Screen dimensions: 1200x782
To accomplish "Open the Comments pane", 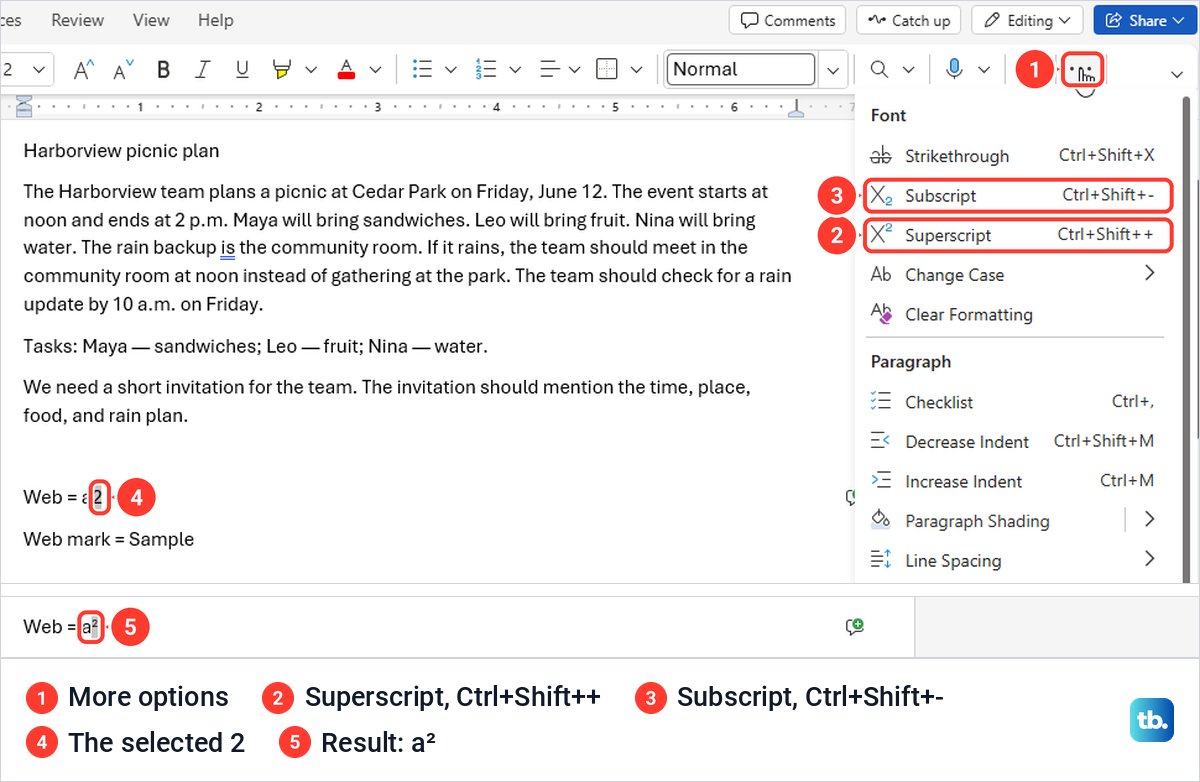I will tap(787, 20).
